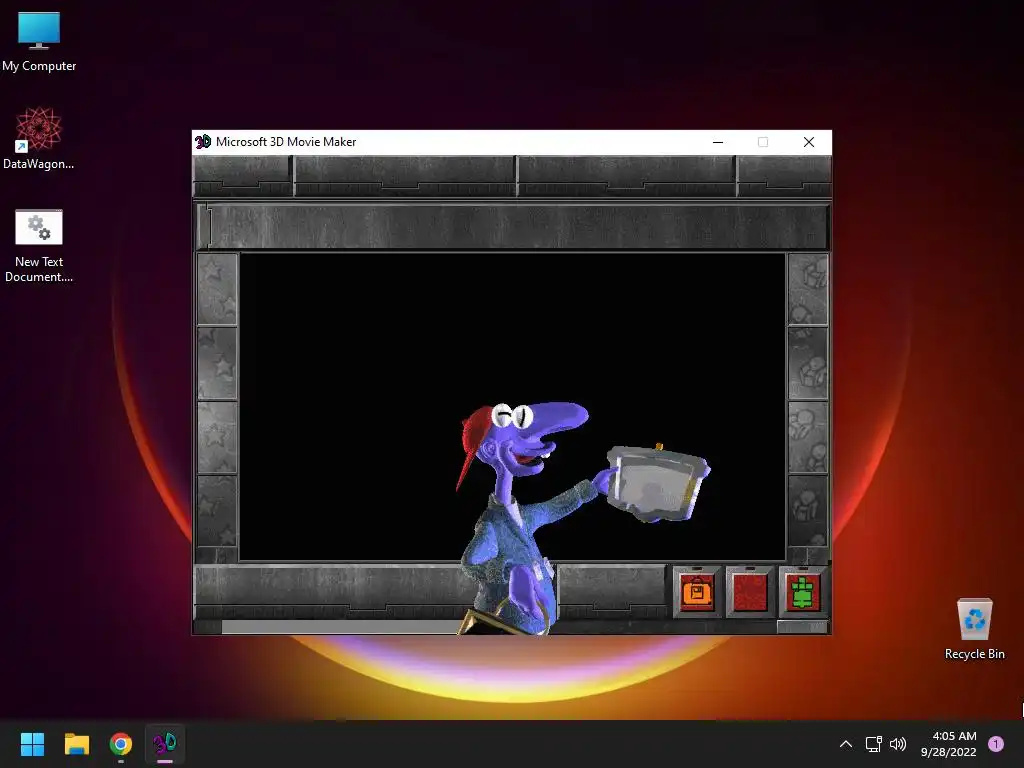
Task: Click the blank red button beside Portfolio
Action: tap(750, 591)
